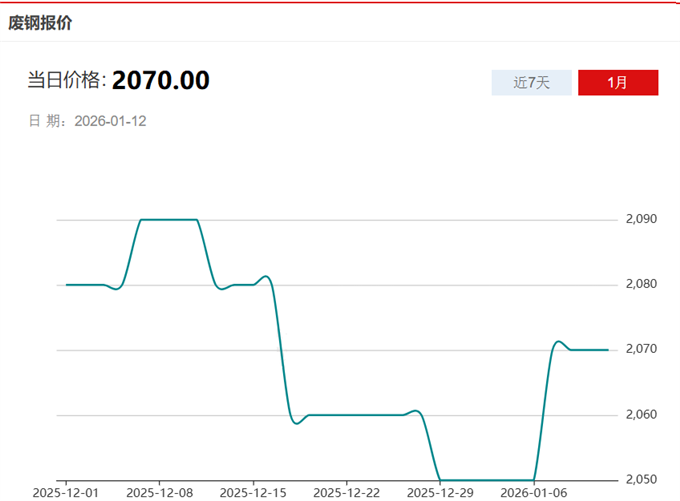This screenshot has height=501, width=680.
Task: Select the 2025-12-01 x-axis date label
Action: [66, 492]
